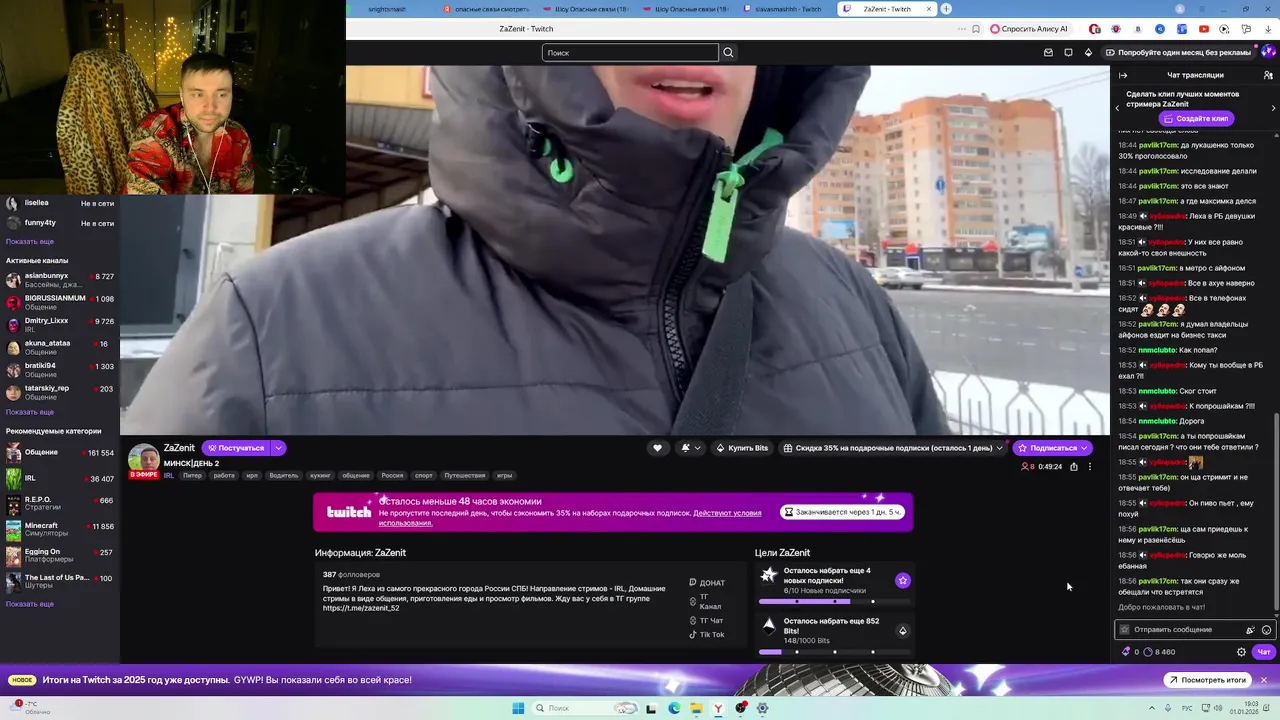The image size is (1280, 720).
Task: Open the Twitch inbox mail icon
Action: tap(1048, 53)
